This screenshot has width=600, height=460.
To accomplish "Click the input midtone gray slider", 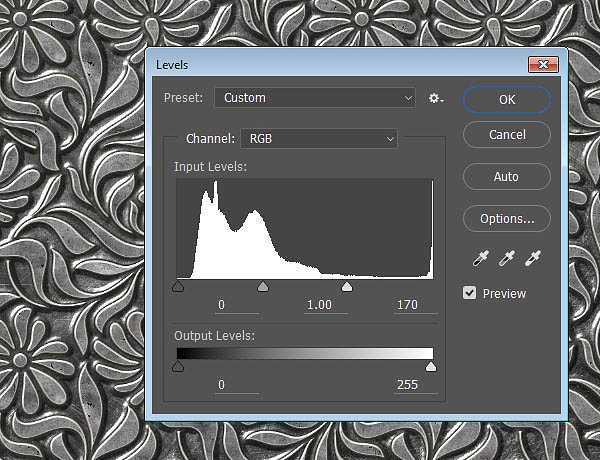I will (x=263, y=287).
